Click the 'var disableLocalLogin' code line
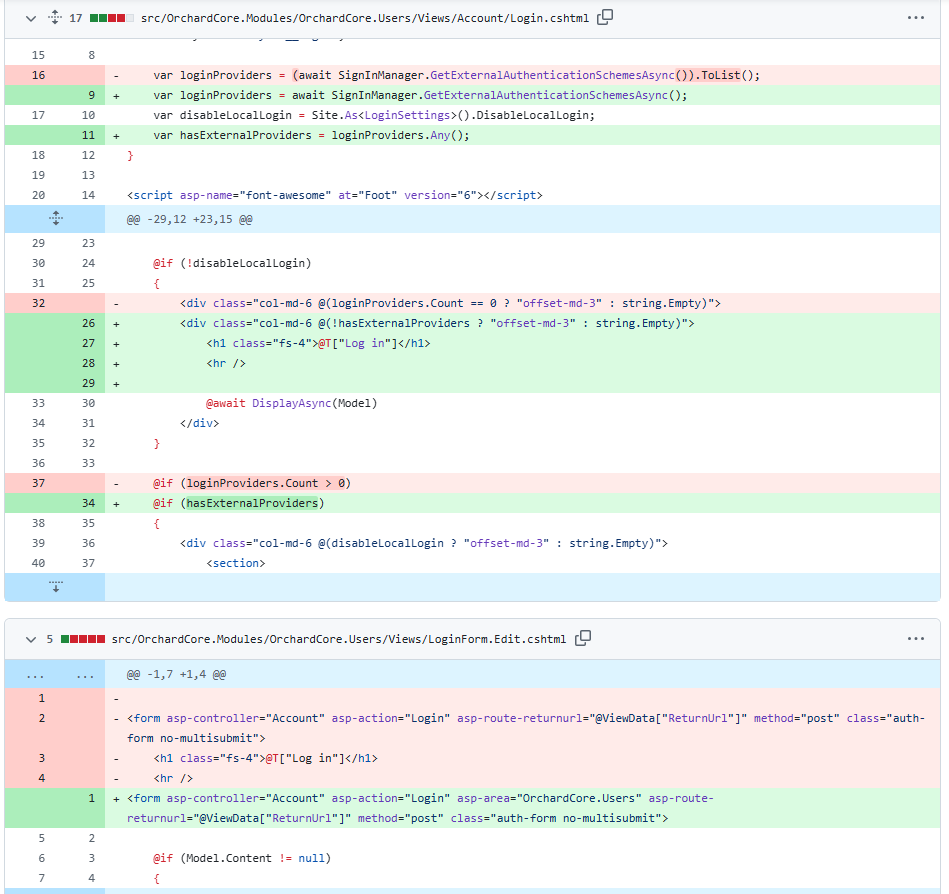 click(x=374, y=115)
